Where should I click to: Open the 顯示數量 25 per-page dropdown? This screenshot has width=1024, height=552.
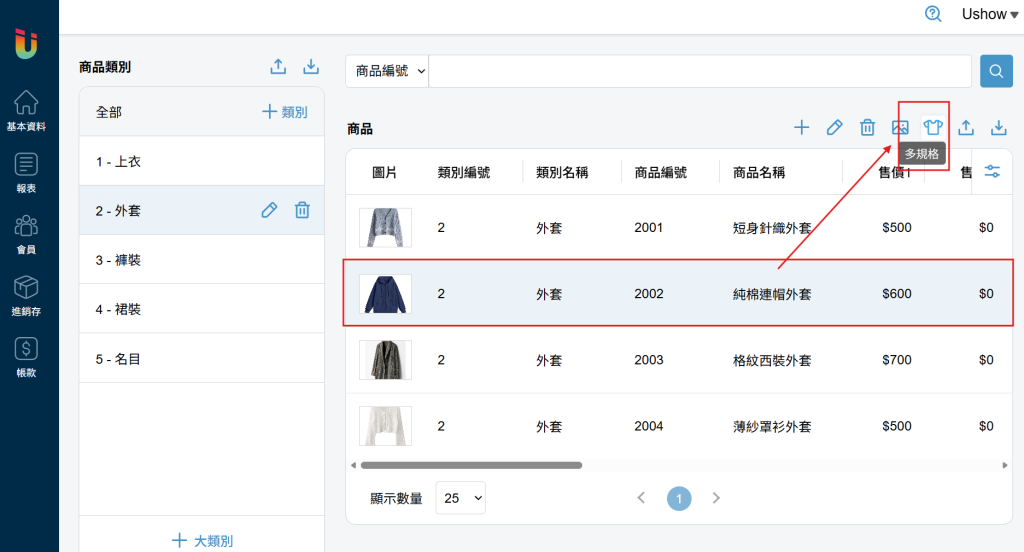(460, 498)
